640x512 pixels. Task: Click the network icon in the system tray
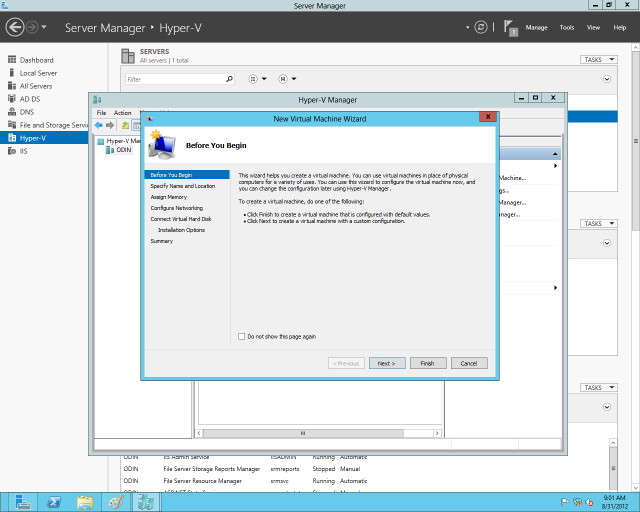(x=578, y=502)
